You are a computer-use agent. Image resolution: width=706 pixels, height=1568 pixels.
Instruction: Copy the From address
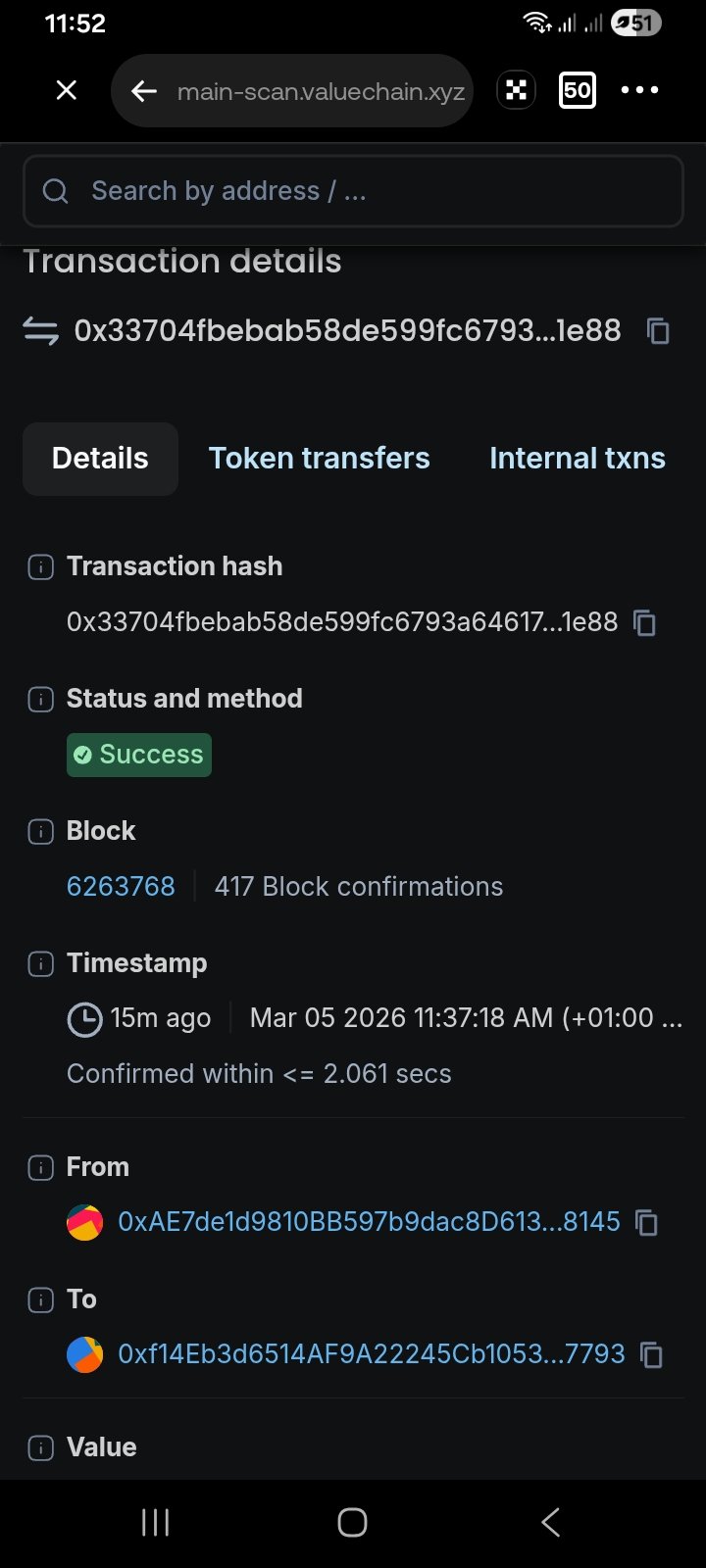coord(646,1222)
